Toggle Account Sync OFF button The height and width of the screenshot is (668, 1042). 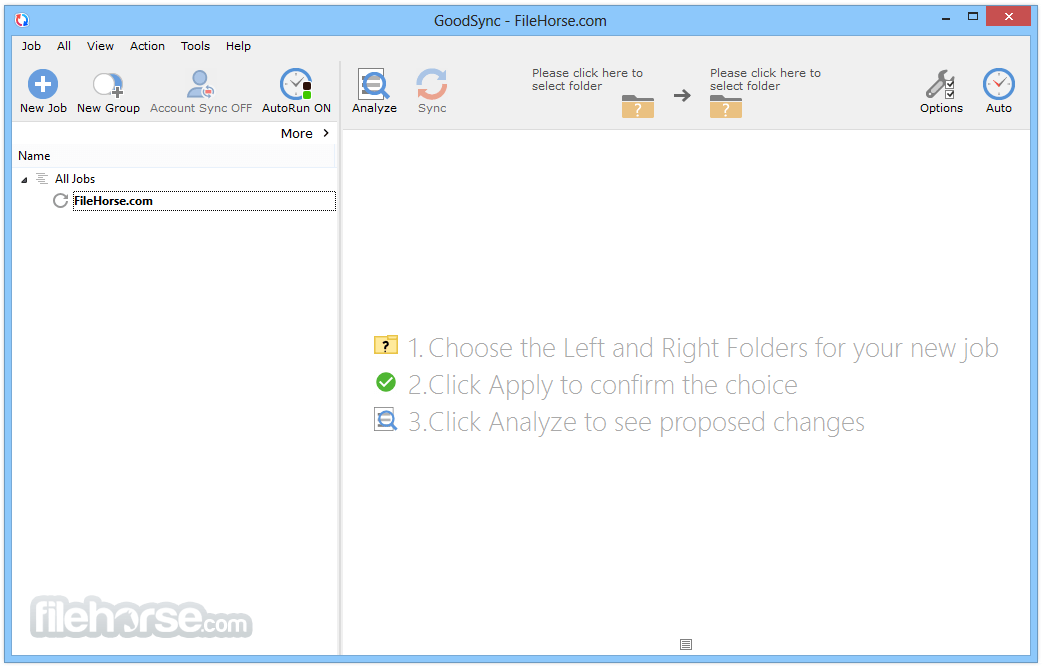[x=201, y=92]
